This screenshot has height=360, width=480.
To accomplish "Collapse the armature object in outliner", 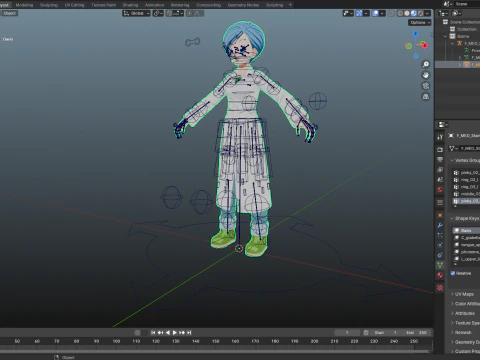I will coord(452,43).
